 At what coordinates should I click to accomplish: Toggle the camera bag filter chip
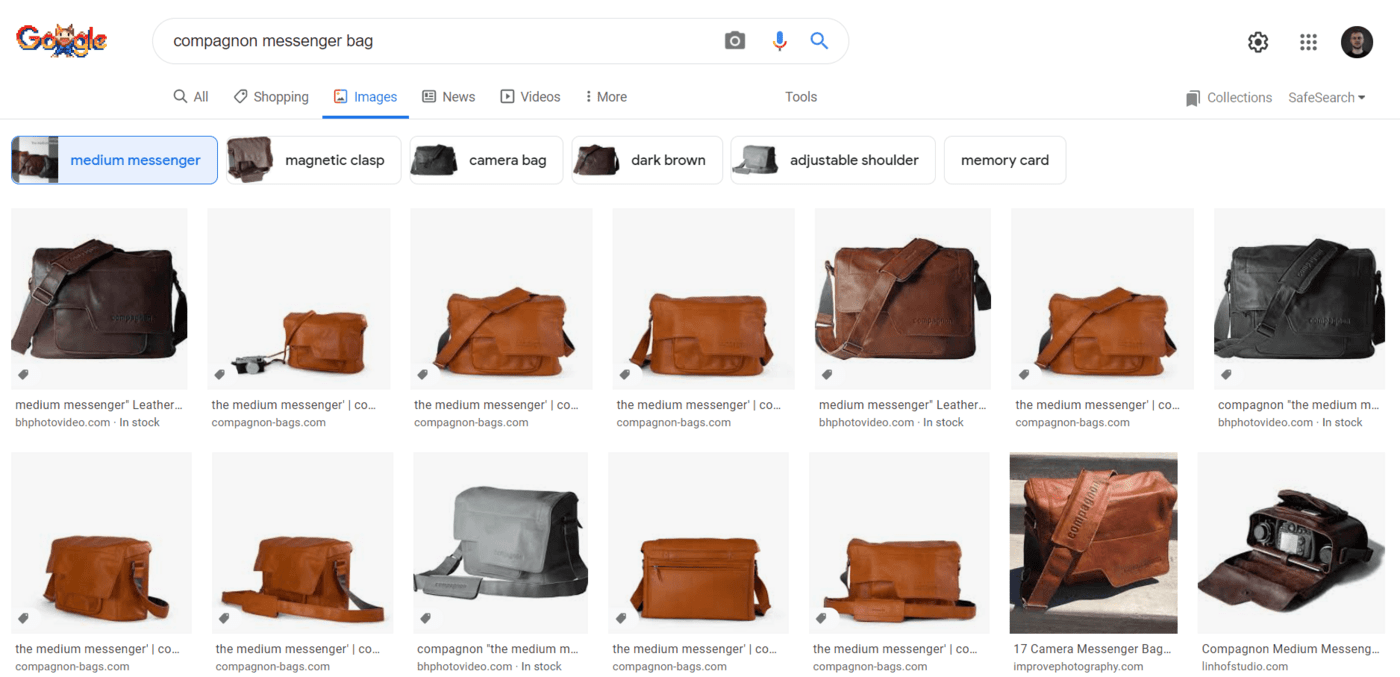pyautogui.click(x=486, y=160)
